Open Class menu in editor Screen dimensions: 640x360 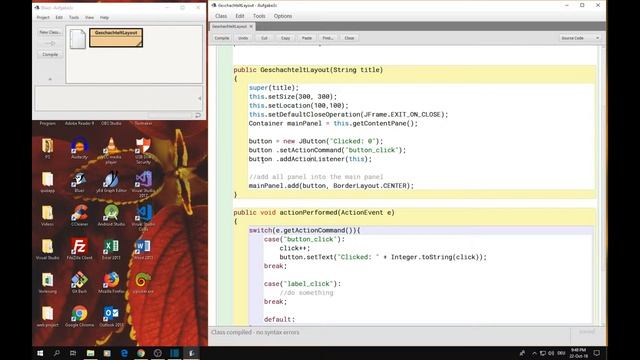pyautogui.click(x=221, y=16)
